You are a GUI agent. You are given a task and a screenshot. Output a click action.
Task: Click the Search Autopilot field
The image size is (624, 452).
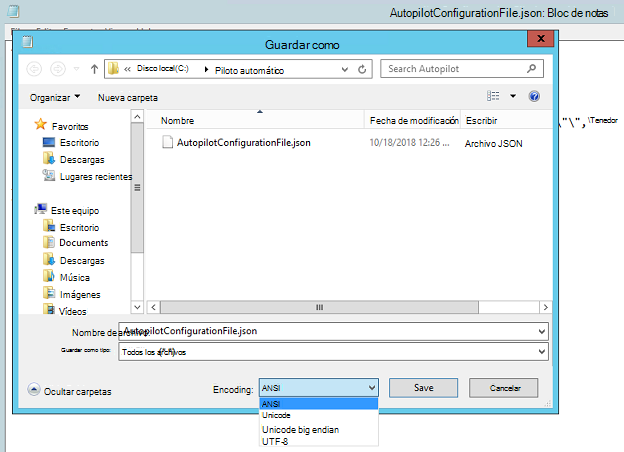[462, 69]
